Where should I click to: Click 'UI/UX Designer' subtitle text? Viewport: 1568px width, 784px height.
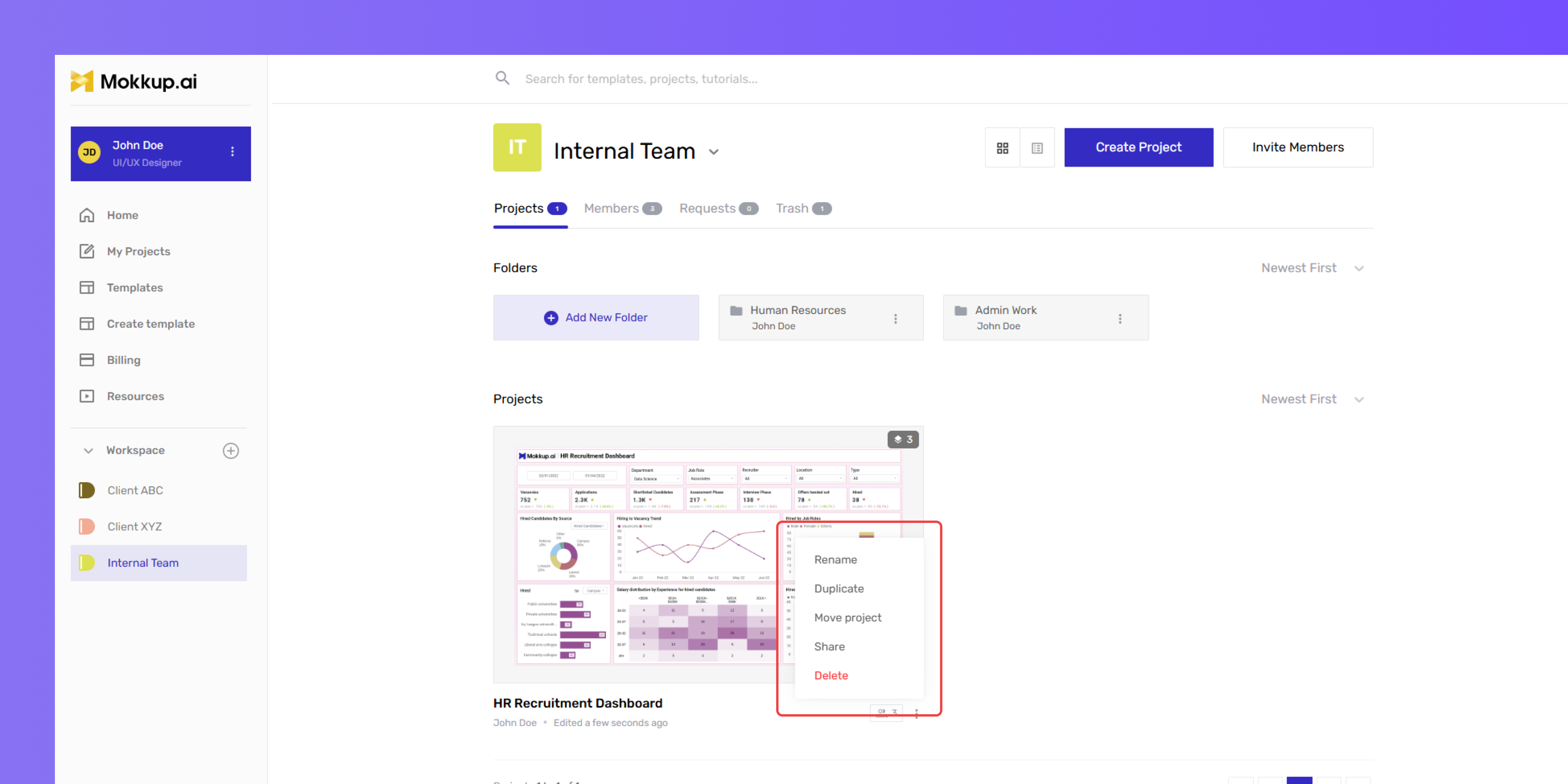click(x=147, y=163)
